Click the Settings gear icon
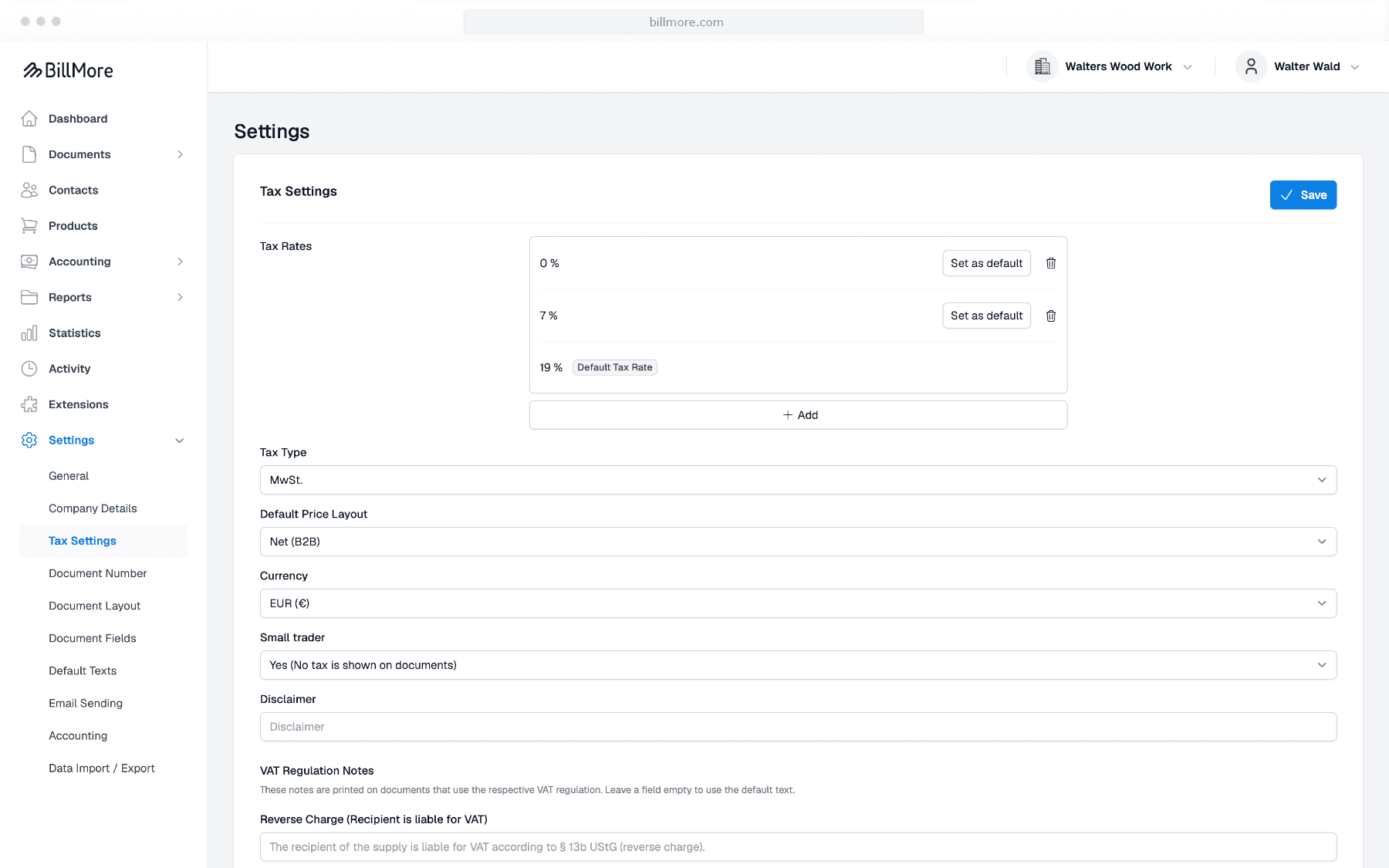 click(29, 440)
